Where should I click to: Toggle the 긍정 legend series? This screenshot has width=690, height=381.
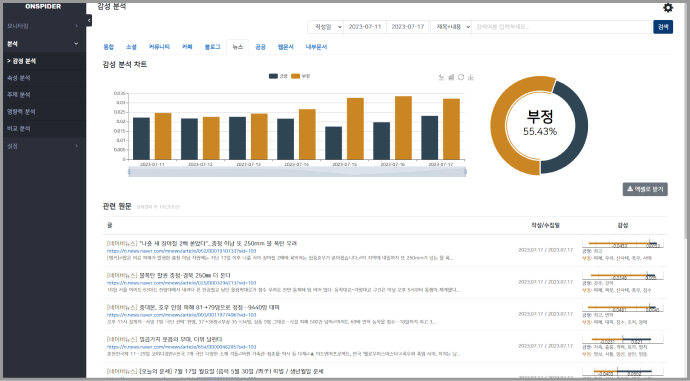pyautogui.click(x=278, y=76)
